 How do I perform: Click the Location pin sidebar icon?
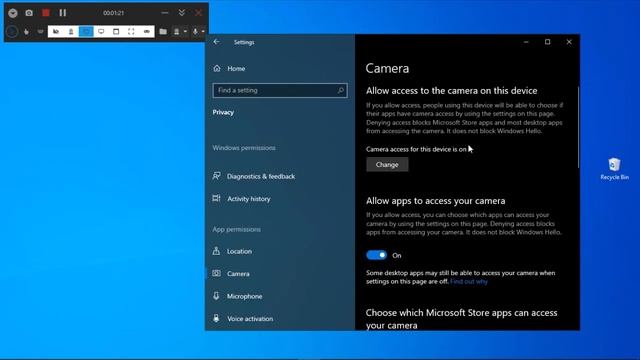pos(216,251)
